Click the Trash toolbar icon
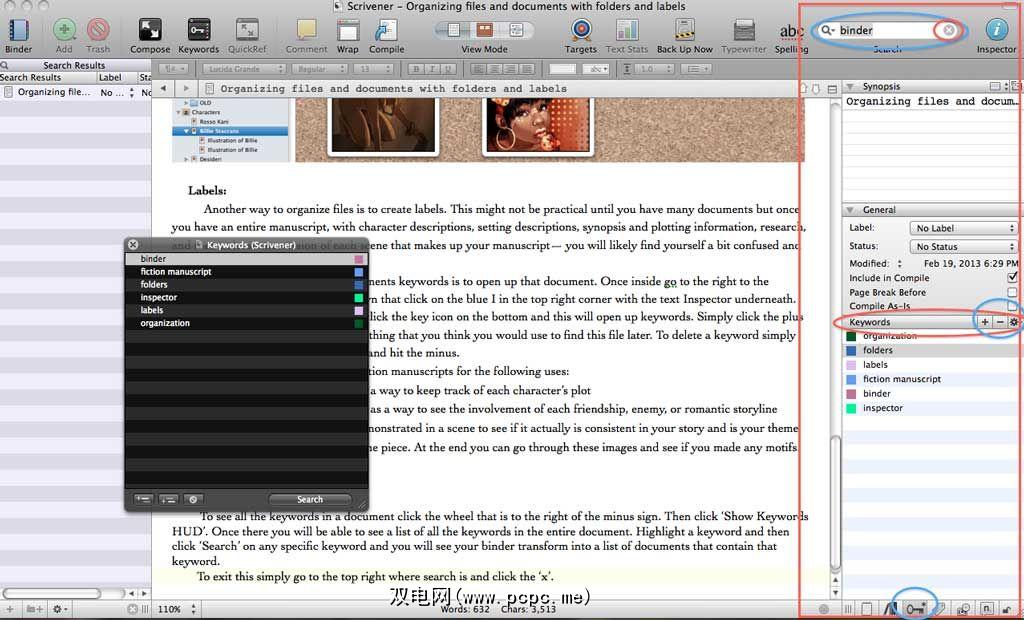The height and width of the screenshot is (620, 1024). 98,31
